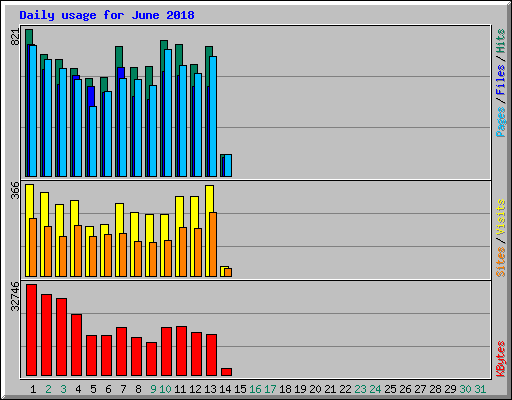Click day 28 on the x-axis
This screenshot has width=512, height=400.
[x=435, y=389]
